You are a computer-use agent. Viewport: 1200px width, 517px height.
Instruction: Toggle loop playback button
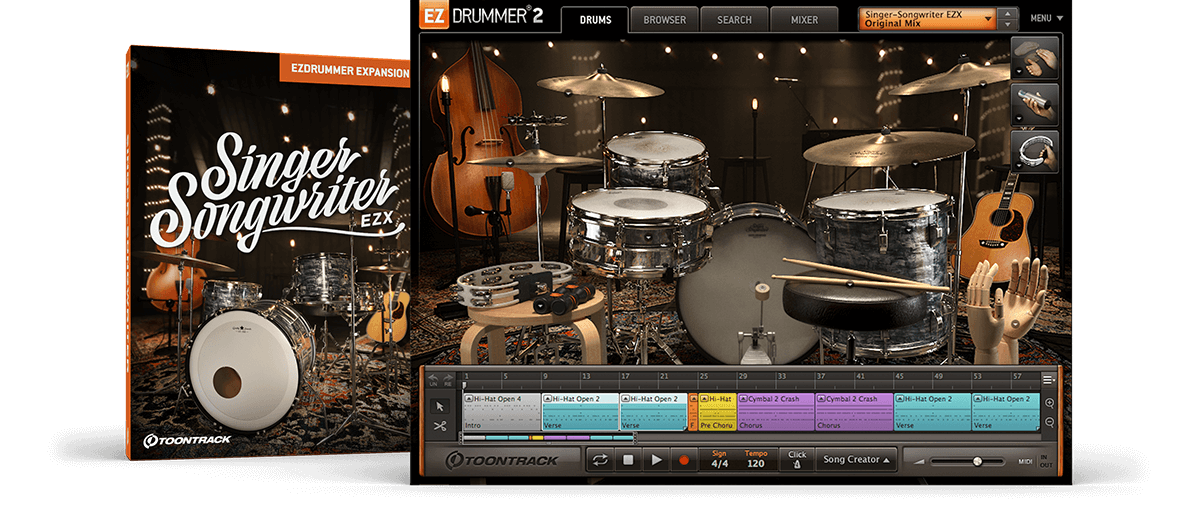click(x=601, y=460)
